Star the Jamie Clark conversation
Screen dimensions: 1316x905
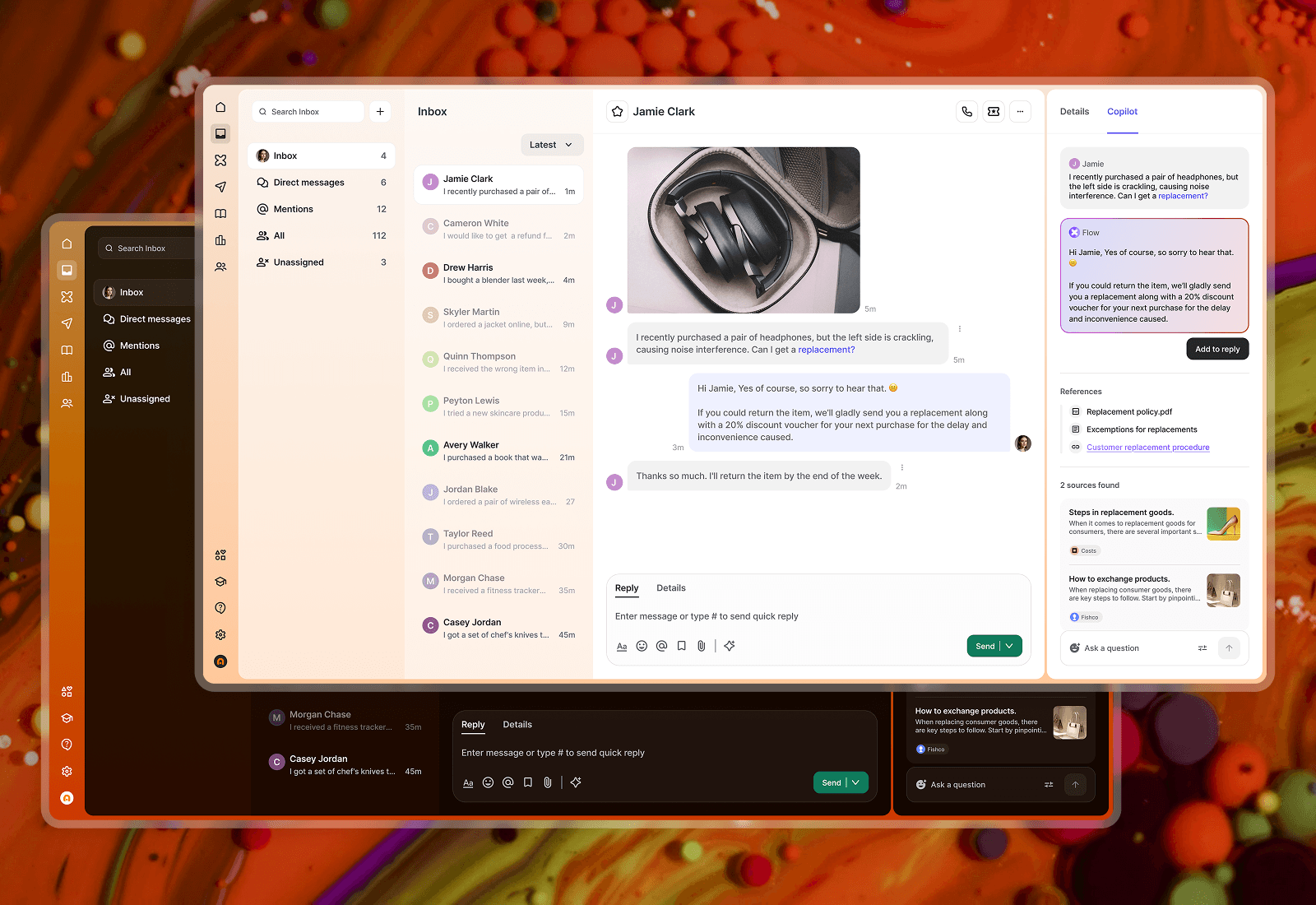click(x=618, y=112)
